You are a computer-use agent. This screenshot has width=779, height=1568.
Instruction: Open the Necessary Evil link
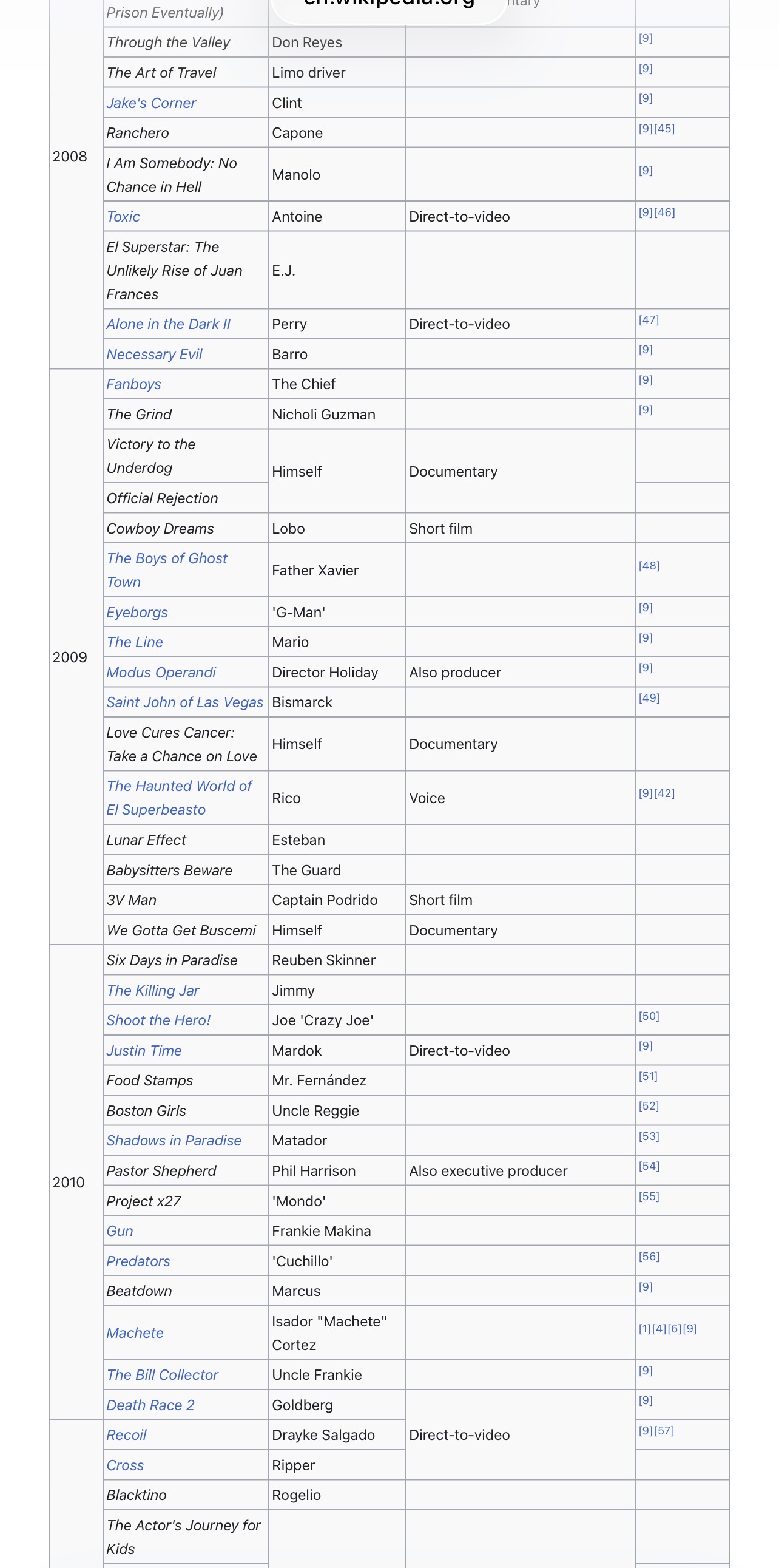coord(154,355)
